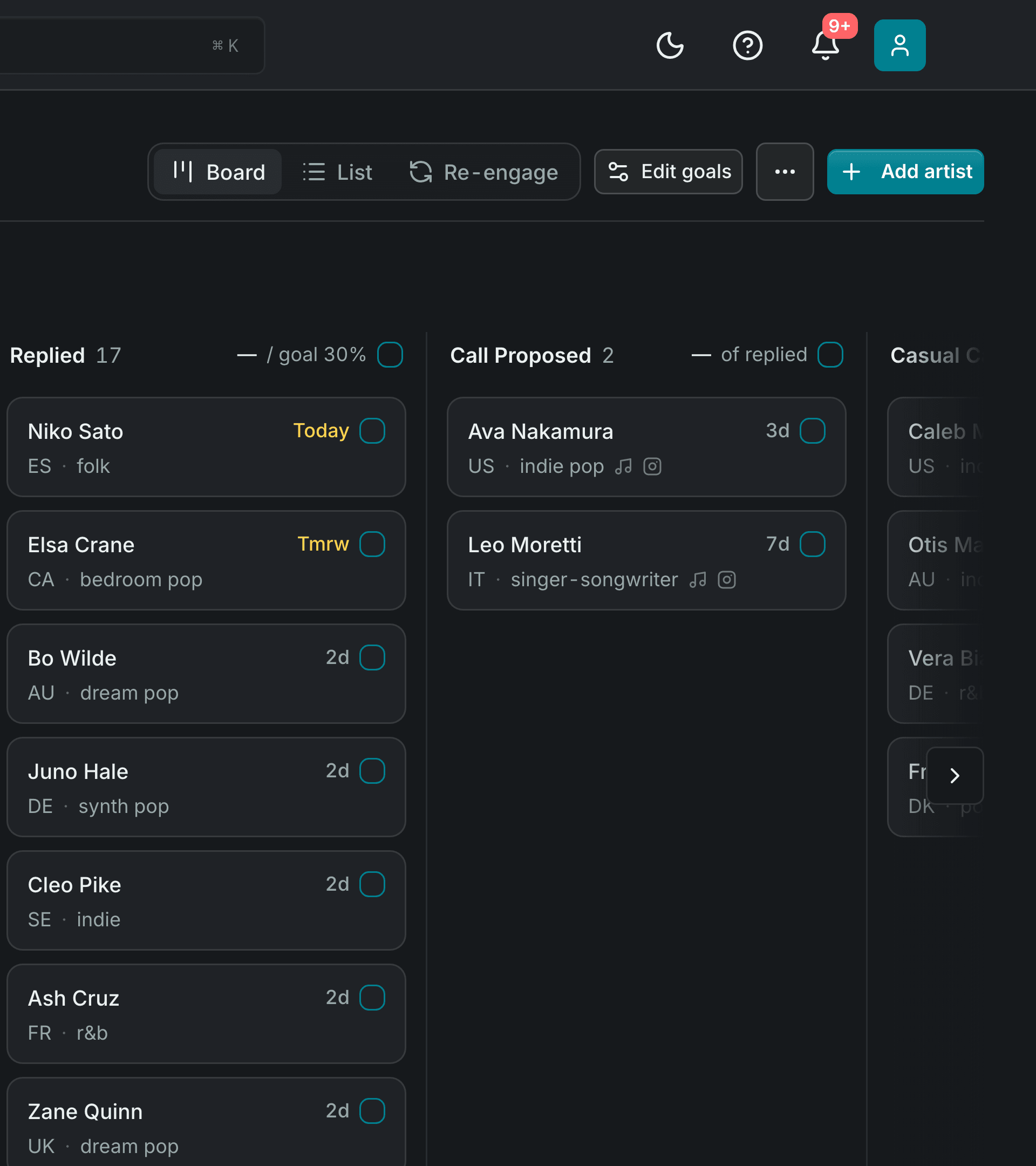This screenshot has width=1036, height=1166.
Task: Click the Add artist button
Action: tap(905, 172)
